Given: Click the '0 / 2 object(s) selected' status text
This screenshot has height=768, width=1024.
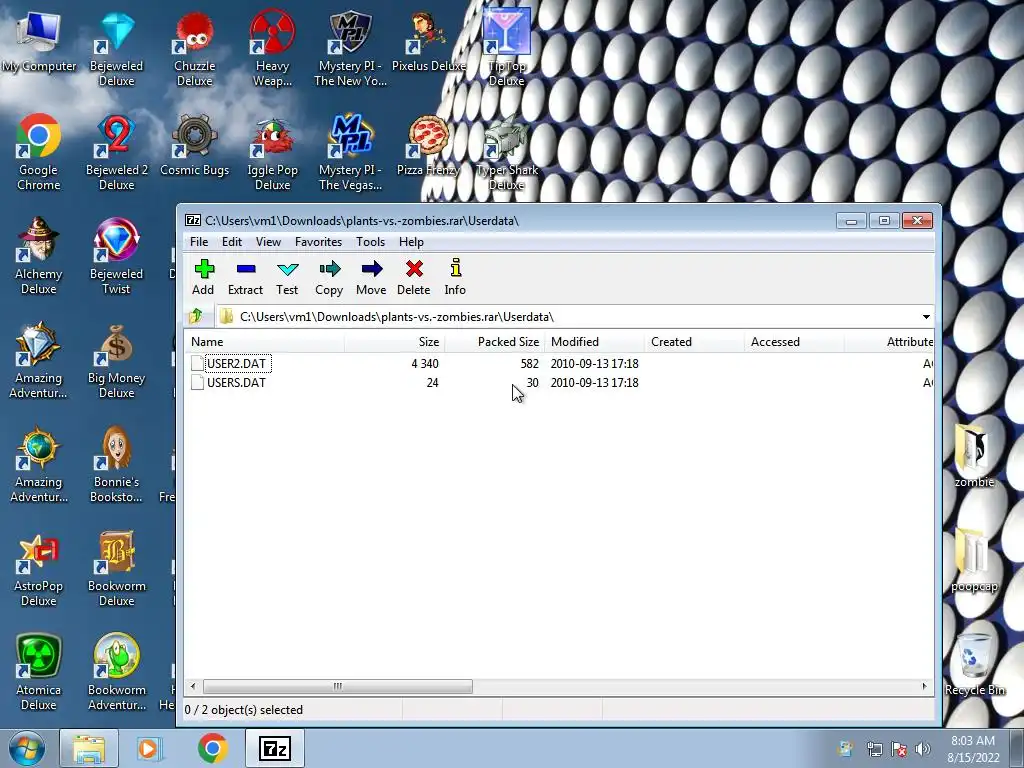Looking at the screenshot, I should 244,710.
